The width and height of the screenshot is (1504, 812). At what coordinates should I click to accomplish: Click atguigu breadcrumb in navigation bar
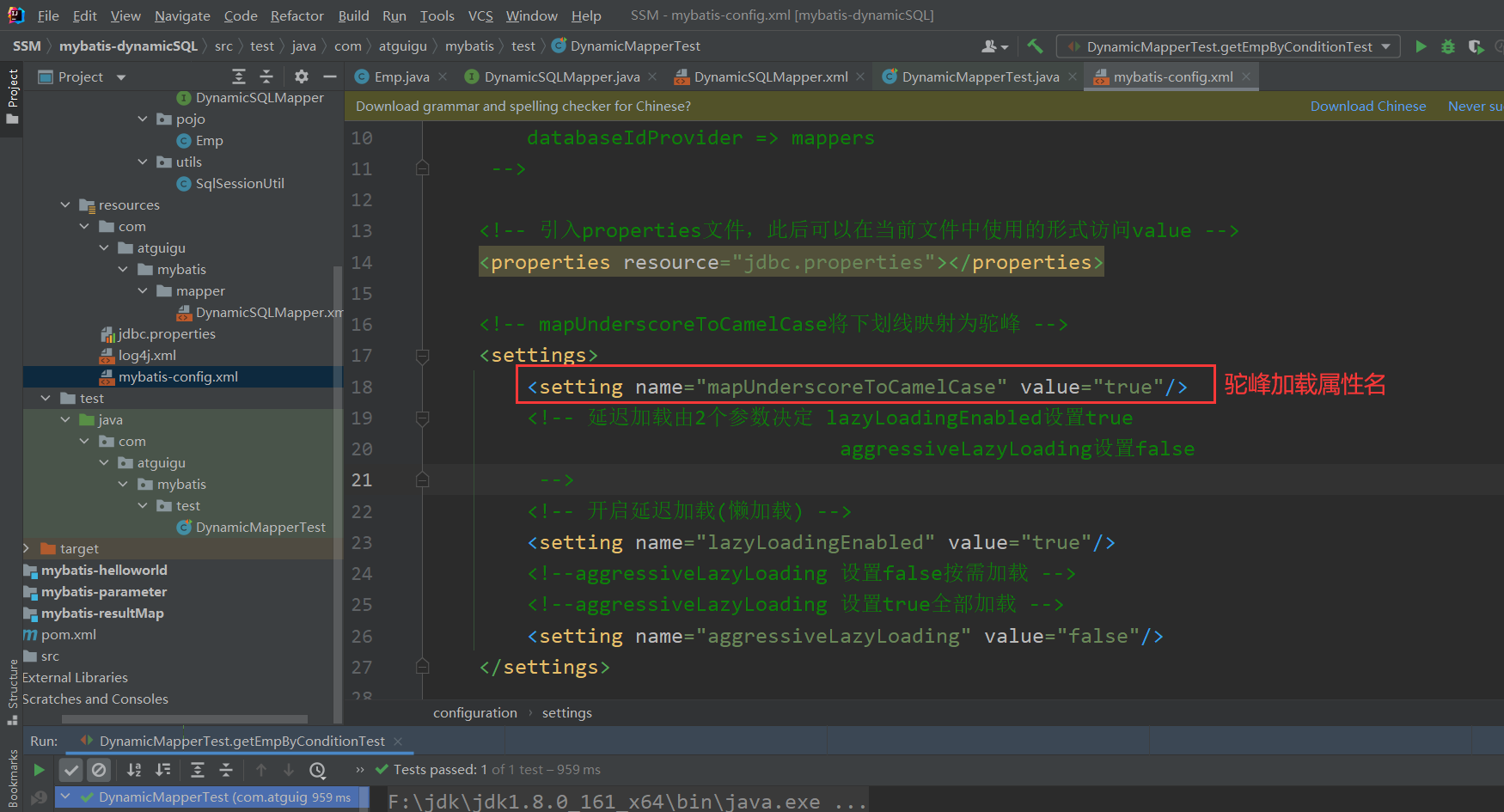[402, 46]
